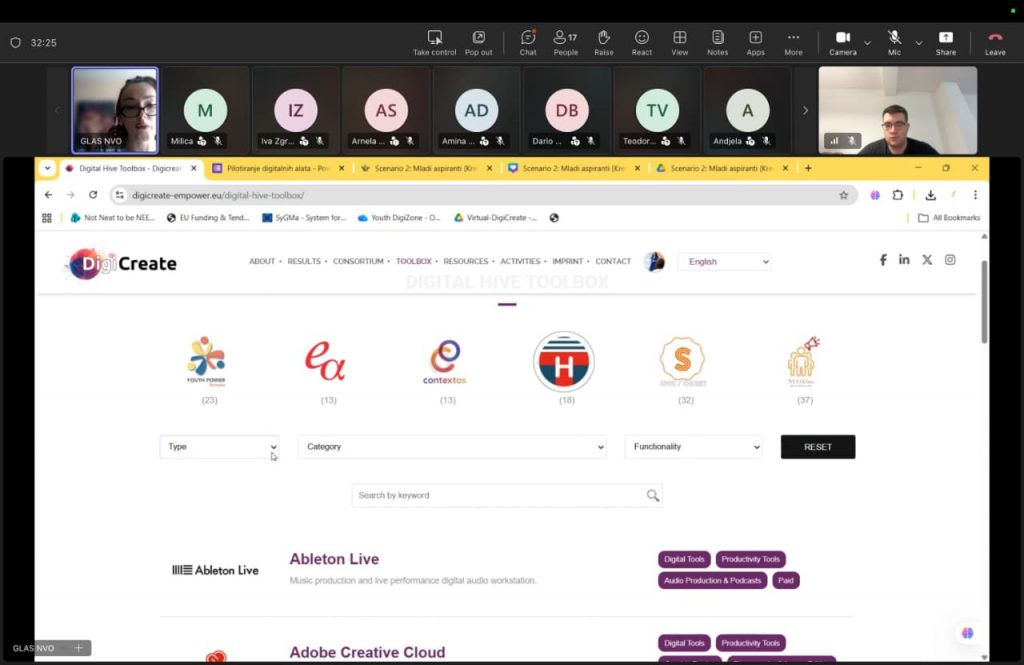This screenshot has width=1024, height=665.
Task: Open the People participants list
Action: click(565, 39)
